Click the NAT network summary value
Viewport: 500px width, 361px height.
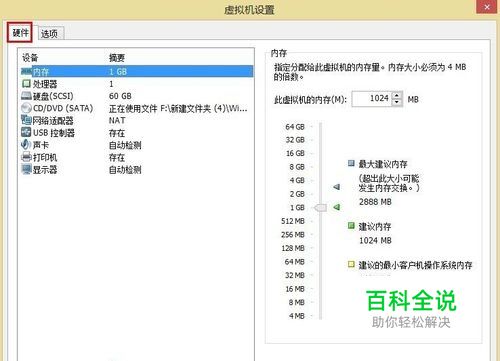(117, 120)
